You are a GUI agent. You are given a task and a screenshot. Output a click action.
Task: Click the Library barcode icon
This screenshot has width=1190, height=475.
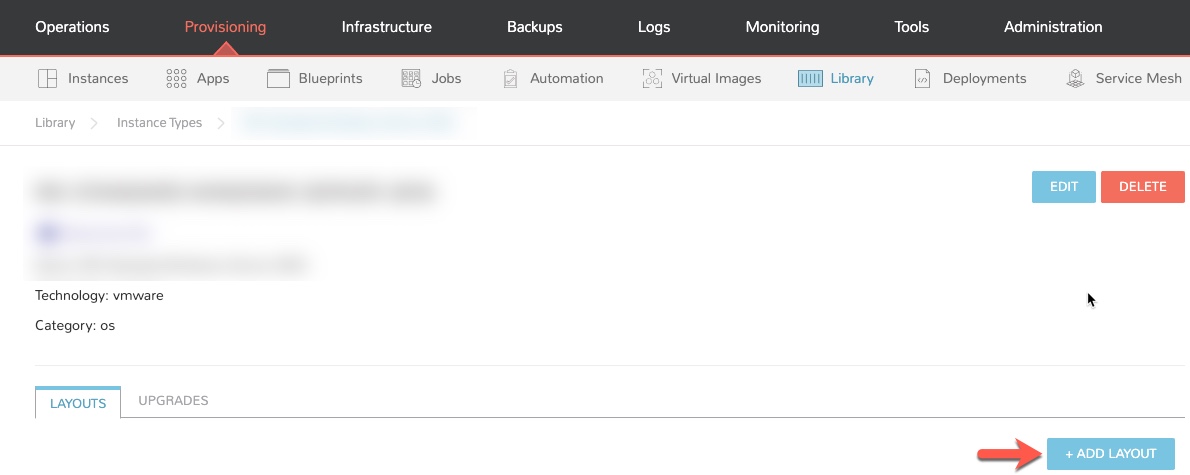click(x=811, y=78)
